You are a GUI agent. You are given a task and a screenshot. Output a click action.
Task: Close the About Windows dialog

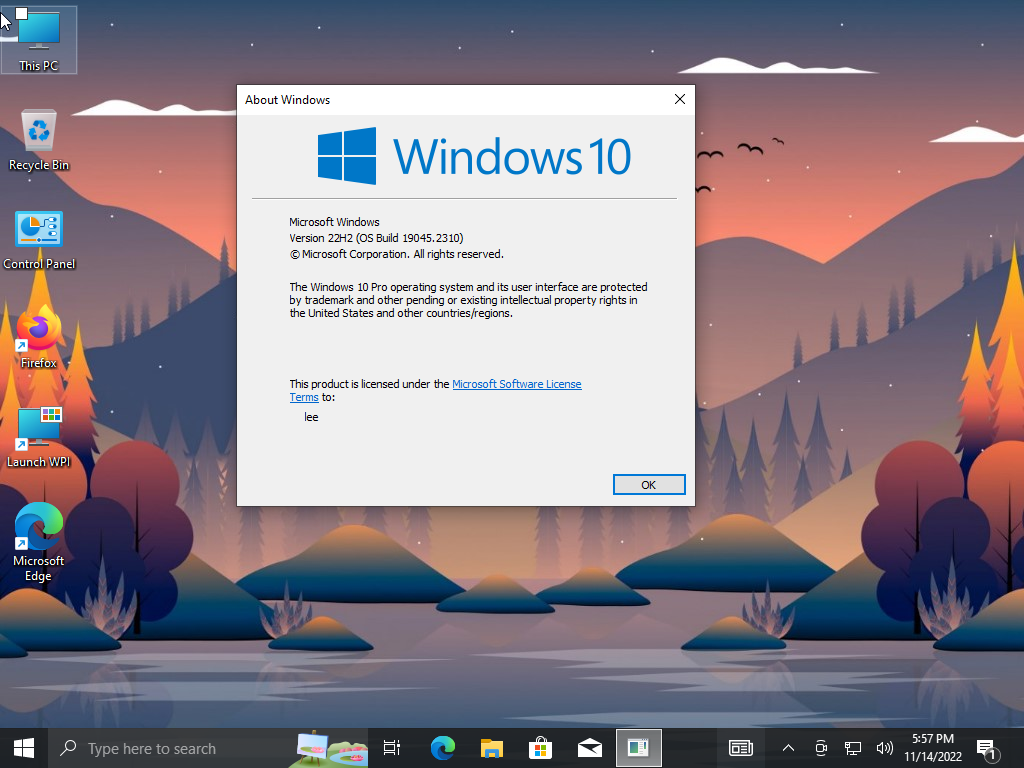679,99
